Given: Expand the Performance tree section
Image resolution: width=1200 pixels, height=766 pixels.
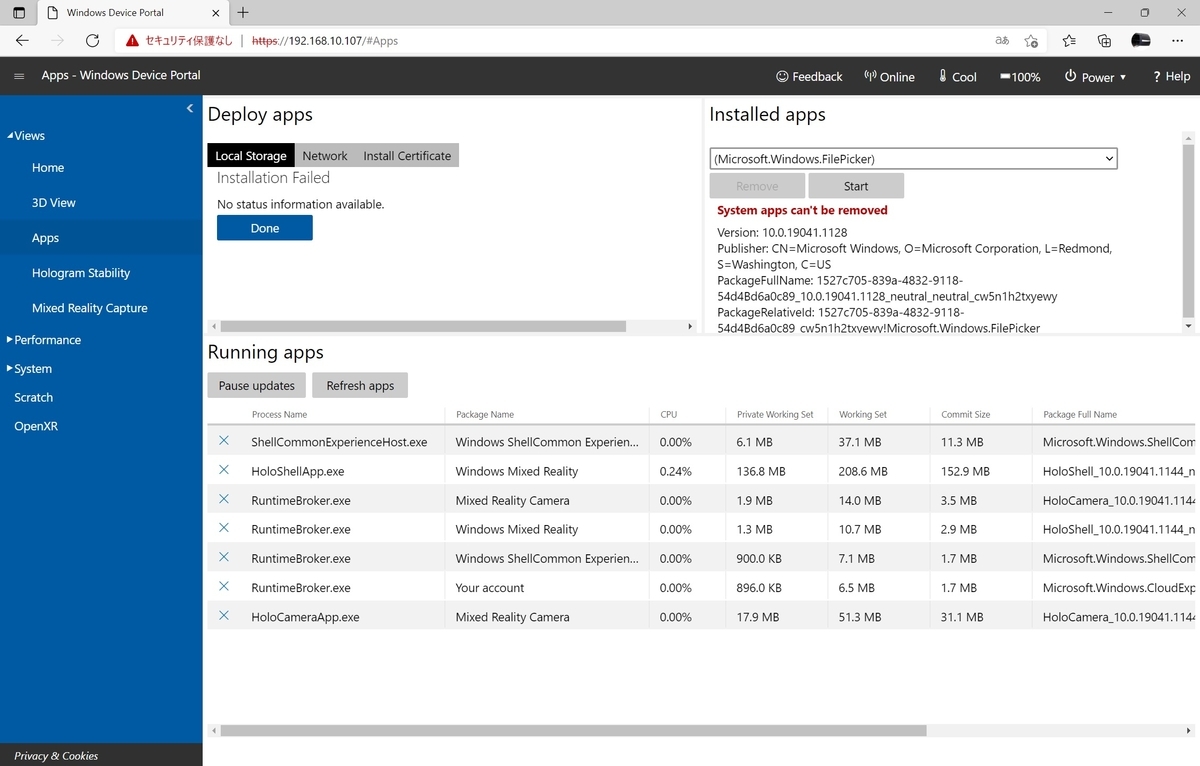Looking at the screenshot, I should [10, 339].
